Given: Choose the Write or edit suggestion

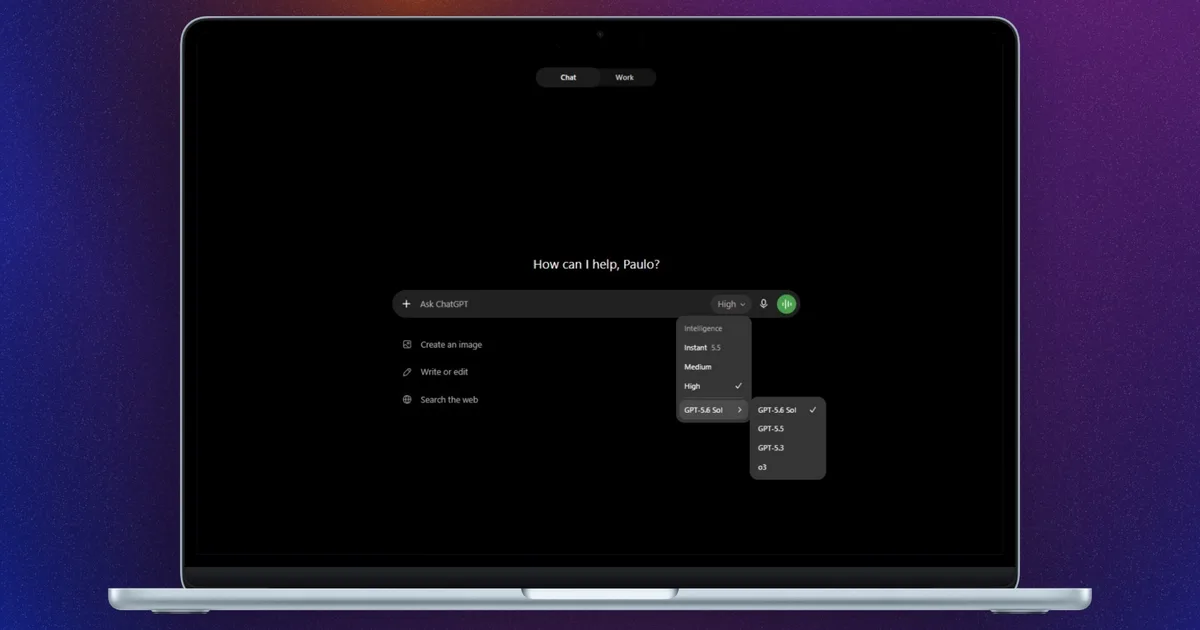Looking at the screenshot, I should click(x=435, y=372).
